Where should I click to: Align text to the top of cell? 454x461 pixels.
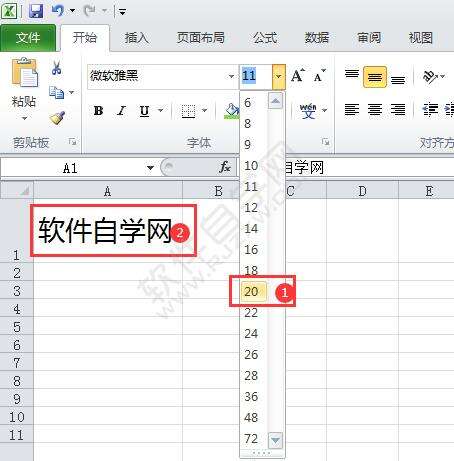(x=352, y=75)
